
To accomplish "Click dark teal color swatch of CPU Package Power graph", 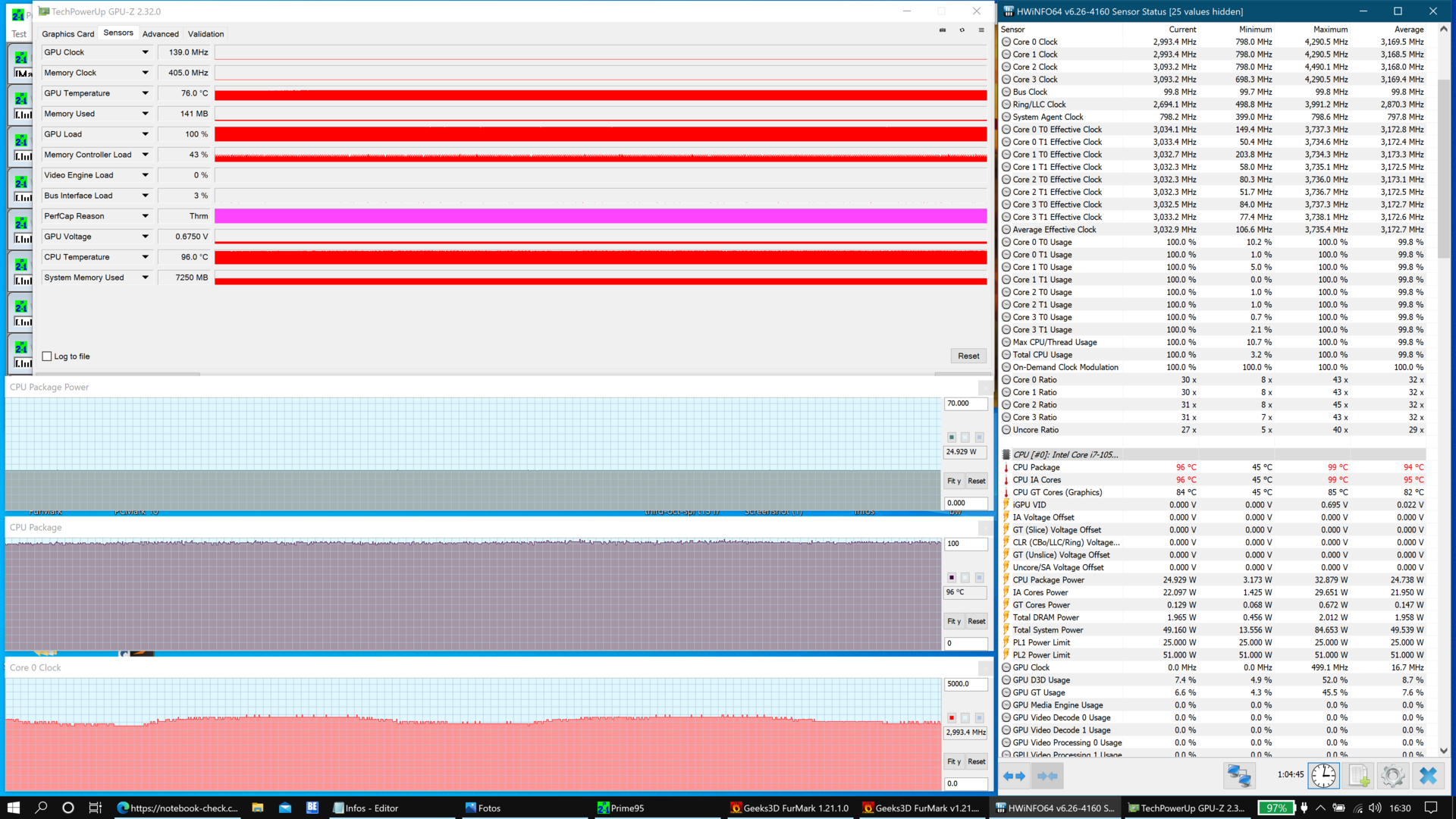I will click(x=952, y=438).
